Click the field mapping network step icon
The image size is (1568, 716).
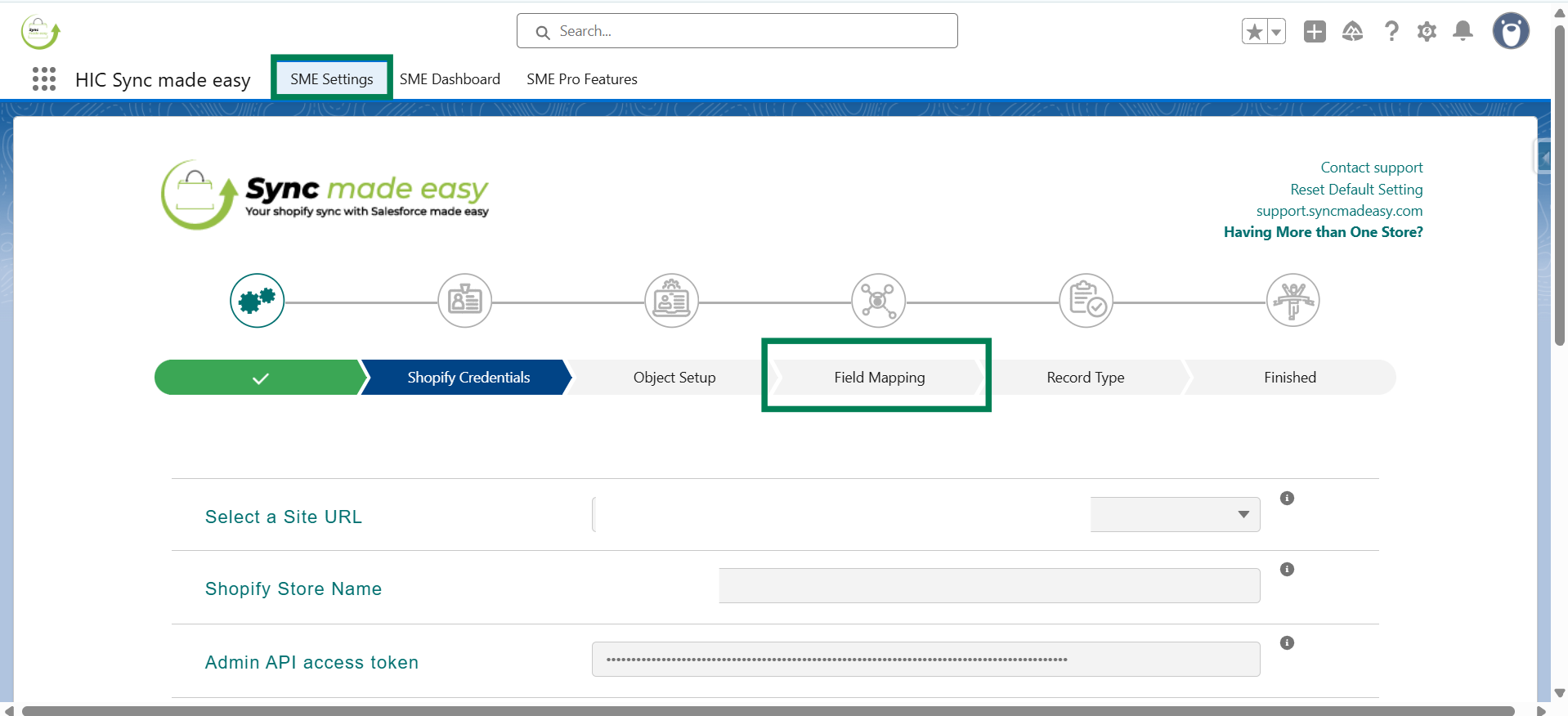pos(879,301)
